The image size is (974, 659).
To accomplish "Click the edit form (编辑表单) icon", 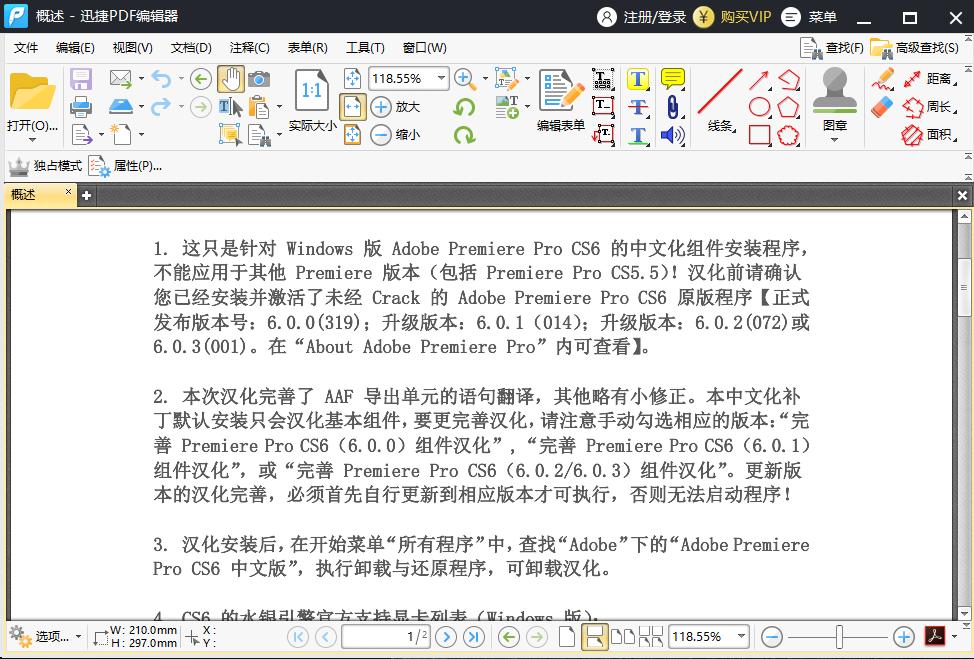I will tap(561, 100).
